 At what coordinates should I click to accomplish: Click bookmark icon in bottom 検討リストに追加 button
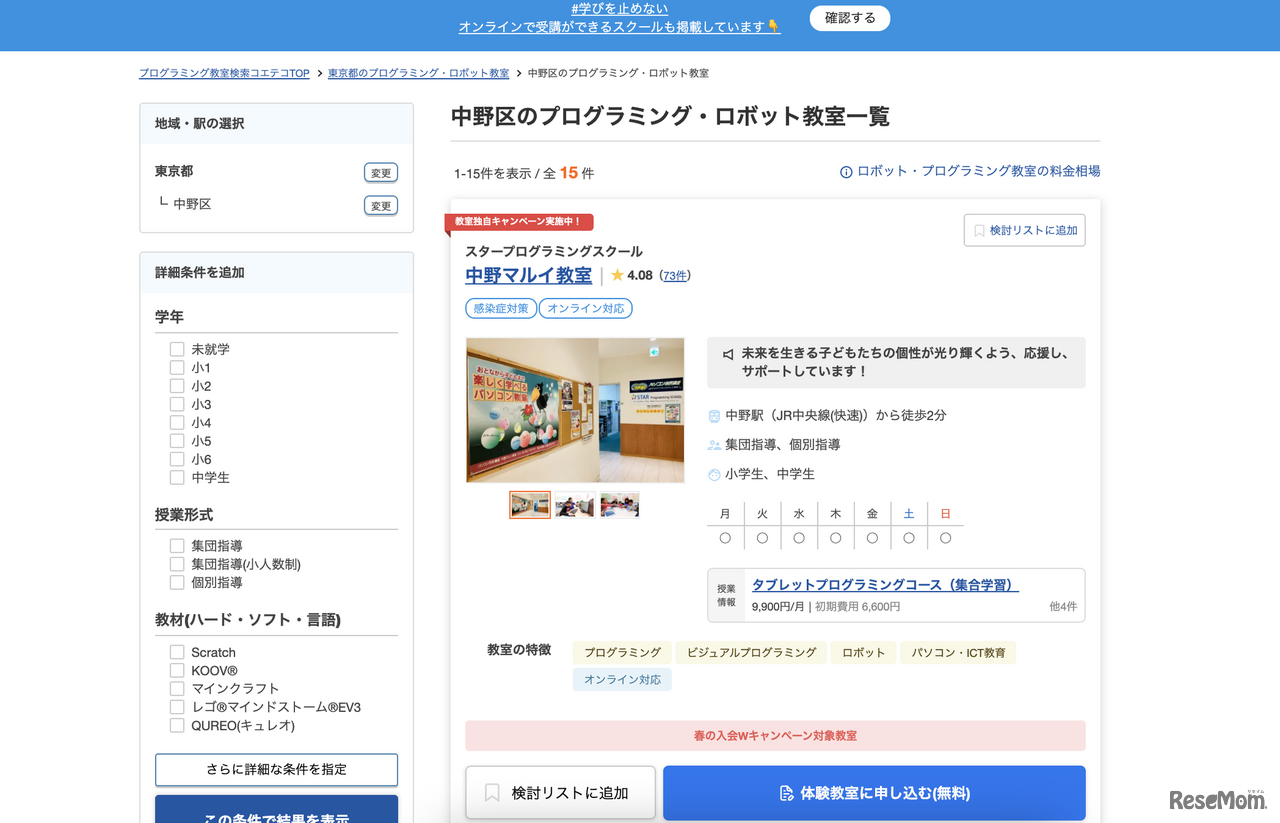point(492,793)
